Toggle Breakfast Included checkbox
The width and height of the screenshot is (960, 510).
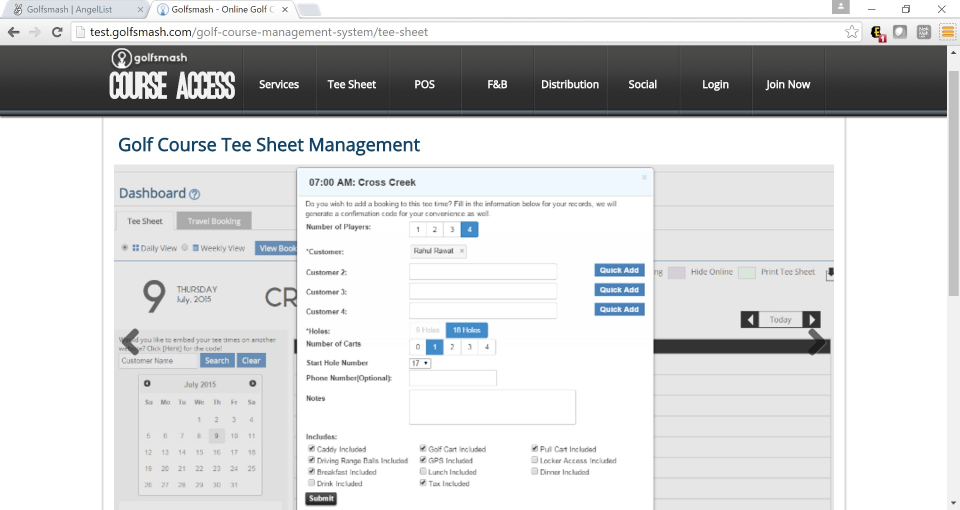[x=312, y=471]
